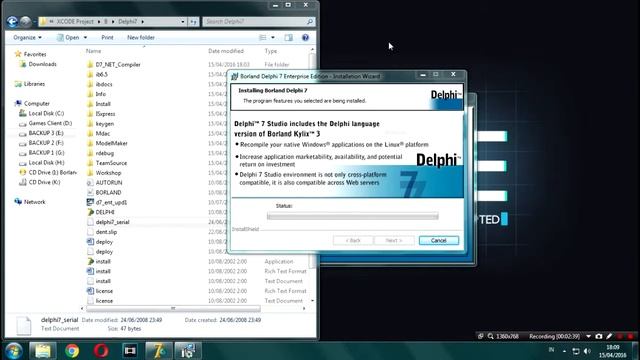Click the change view icon
This screenshot has width=640, height=360.
pos(262,38)
